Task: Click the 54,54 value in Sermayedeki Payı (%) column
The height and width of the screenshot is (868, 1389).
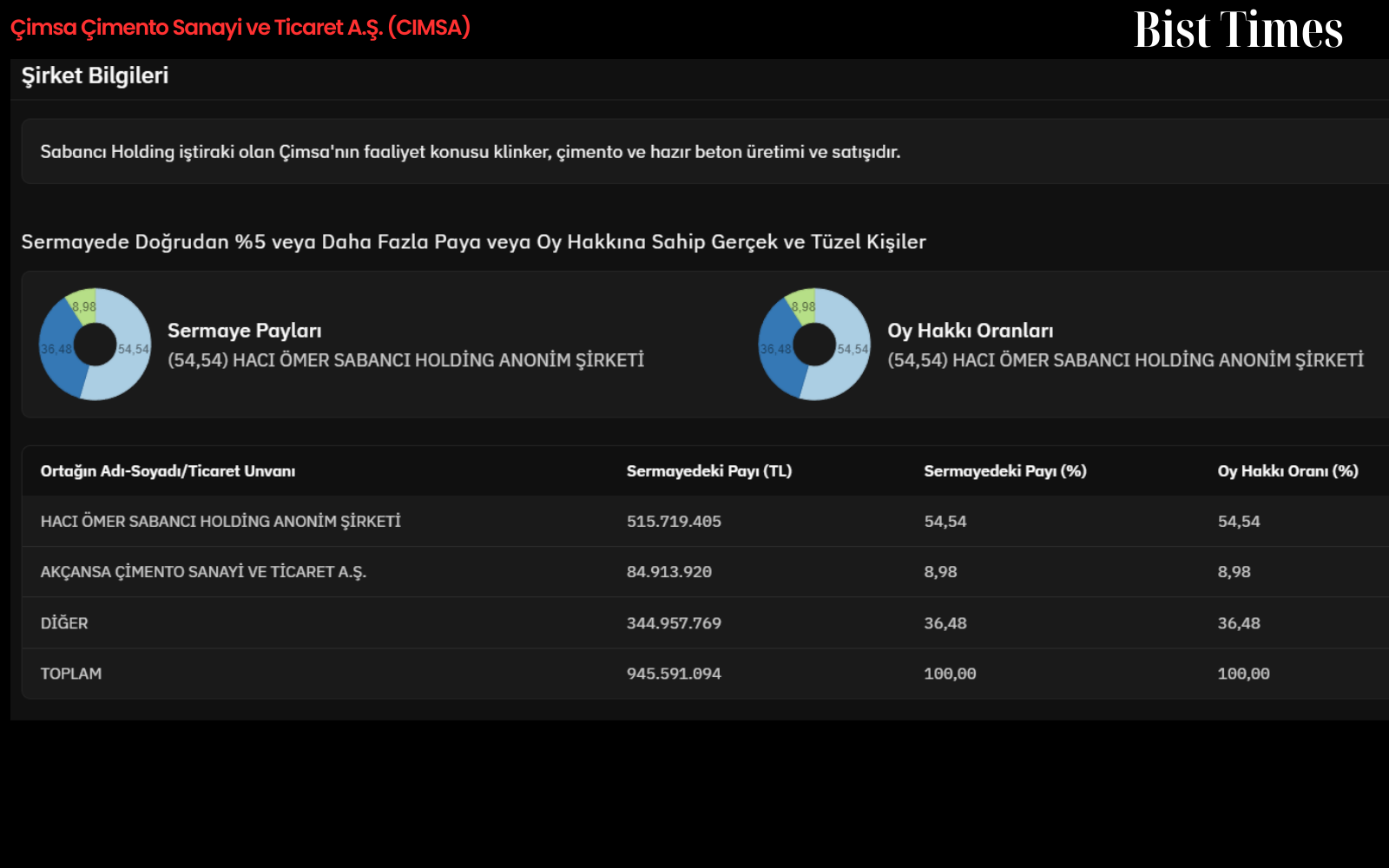Action: [x=945, y=522]
